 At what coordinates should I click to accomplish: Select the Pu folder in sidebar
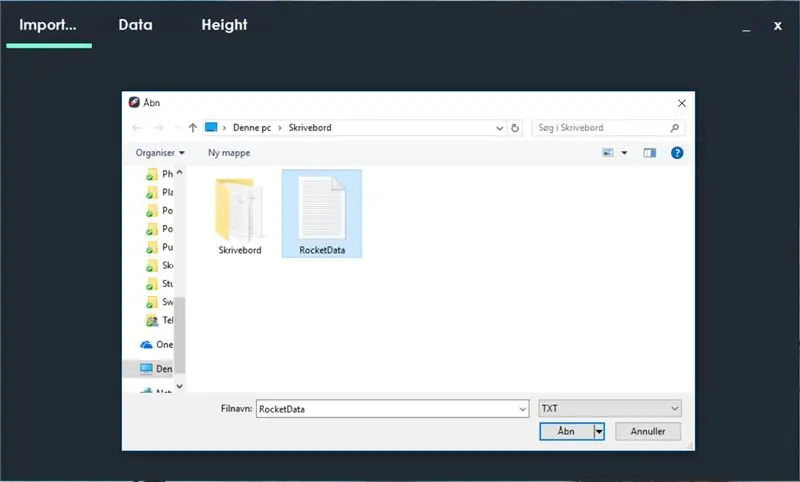pos(159,247)
